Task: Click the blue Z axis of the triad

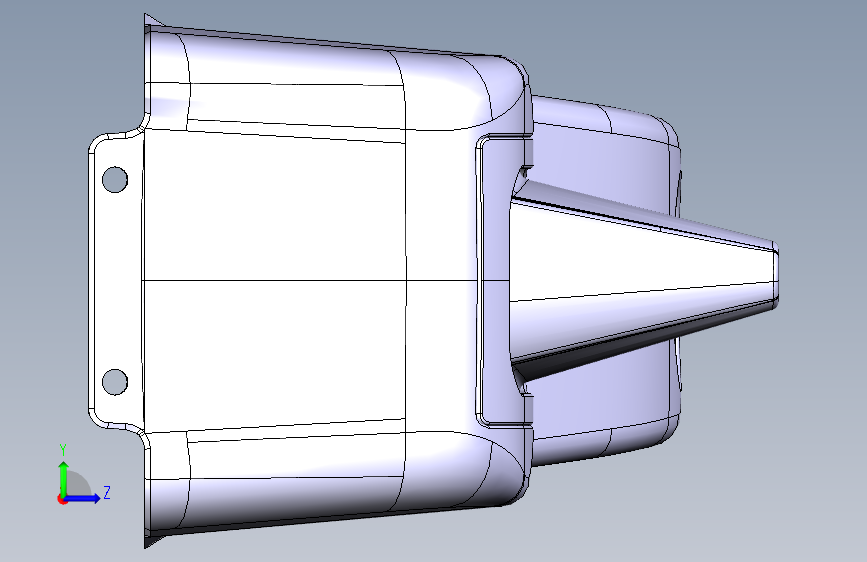Action: click(83, 498)
